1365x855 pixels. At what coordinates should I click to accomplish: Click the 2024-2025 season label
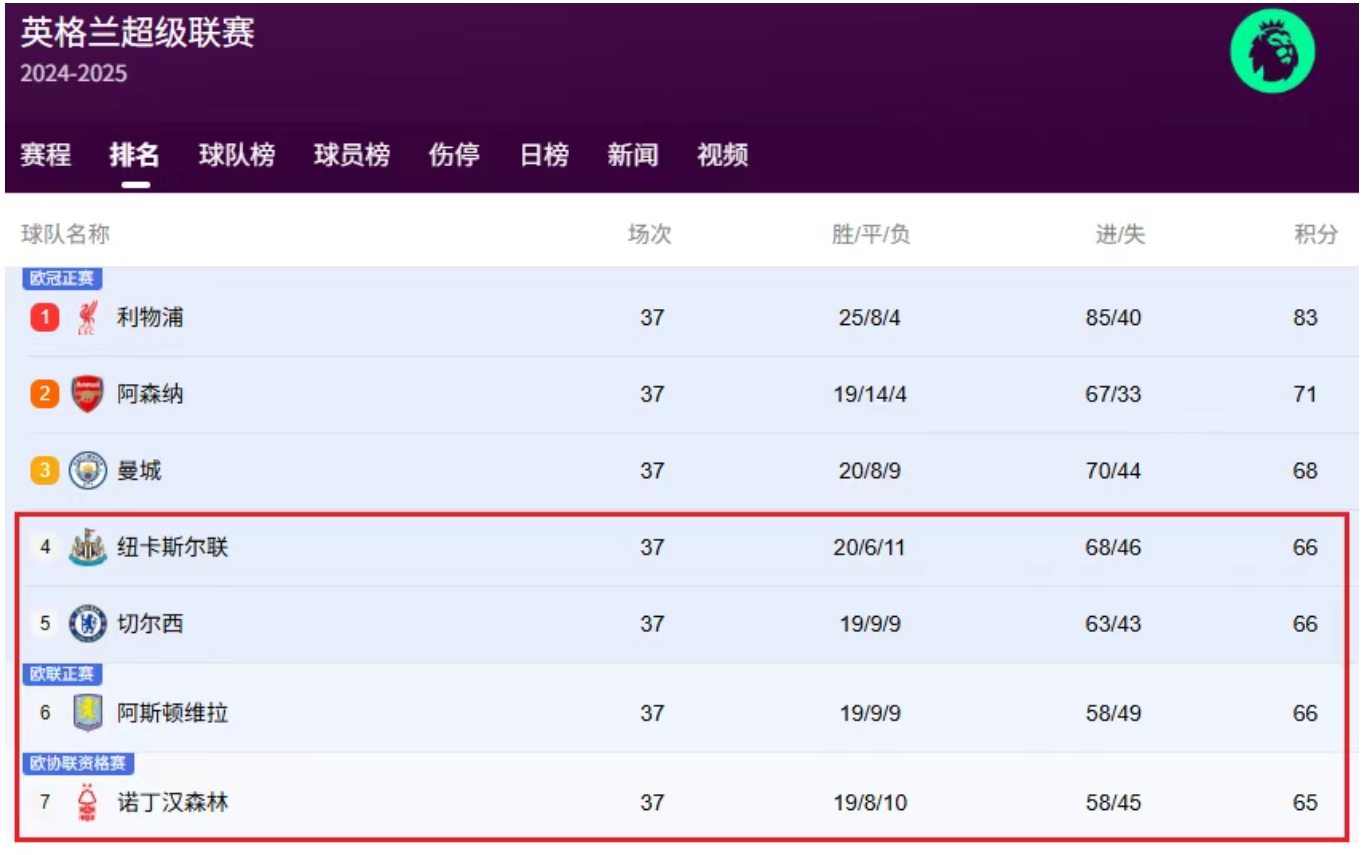click(74, 74)
